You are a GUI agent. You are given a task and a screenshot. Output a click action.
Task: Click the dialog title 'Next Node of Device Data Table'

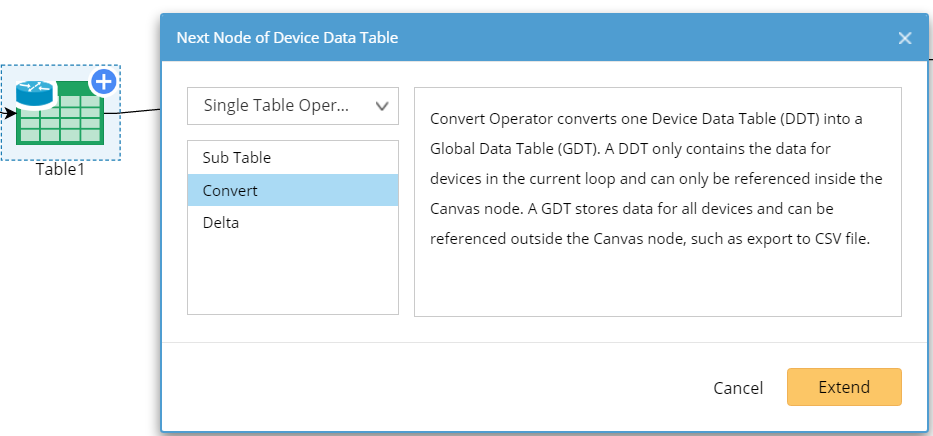tap(287, 38)
